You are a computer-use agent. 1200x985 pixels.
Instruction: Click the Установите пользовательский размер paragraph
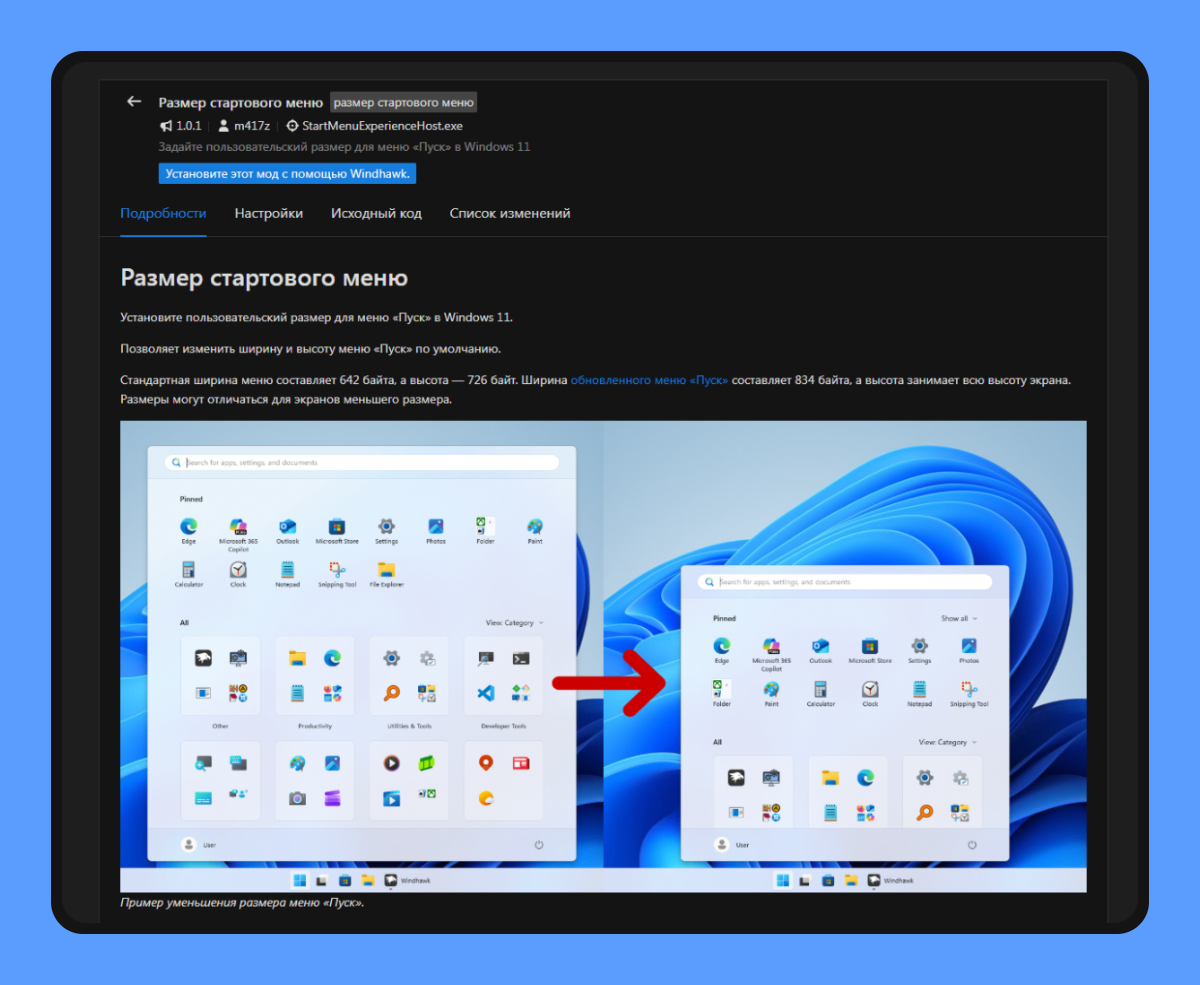tap(316, 317)
